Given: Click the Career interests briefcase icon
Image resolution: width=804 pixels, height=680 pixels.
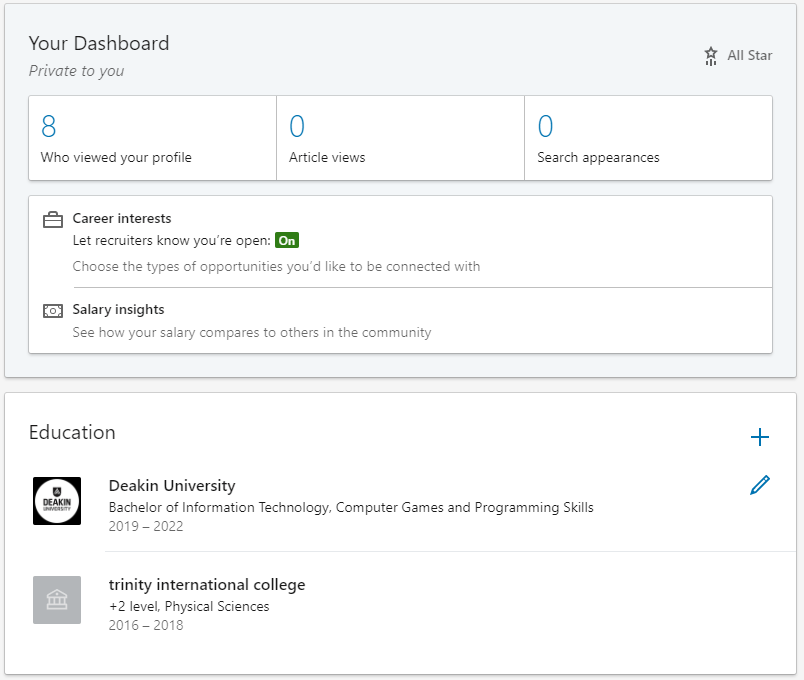Looking at the screenshot, I should [53, 220].
